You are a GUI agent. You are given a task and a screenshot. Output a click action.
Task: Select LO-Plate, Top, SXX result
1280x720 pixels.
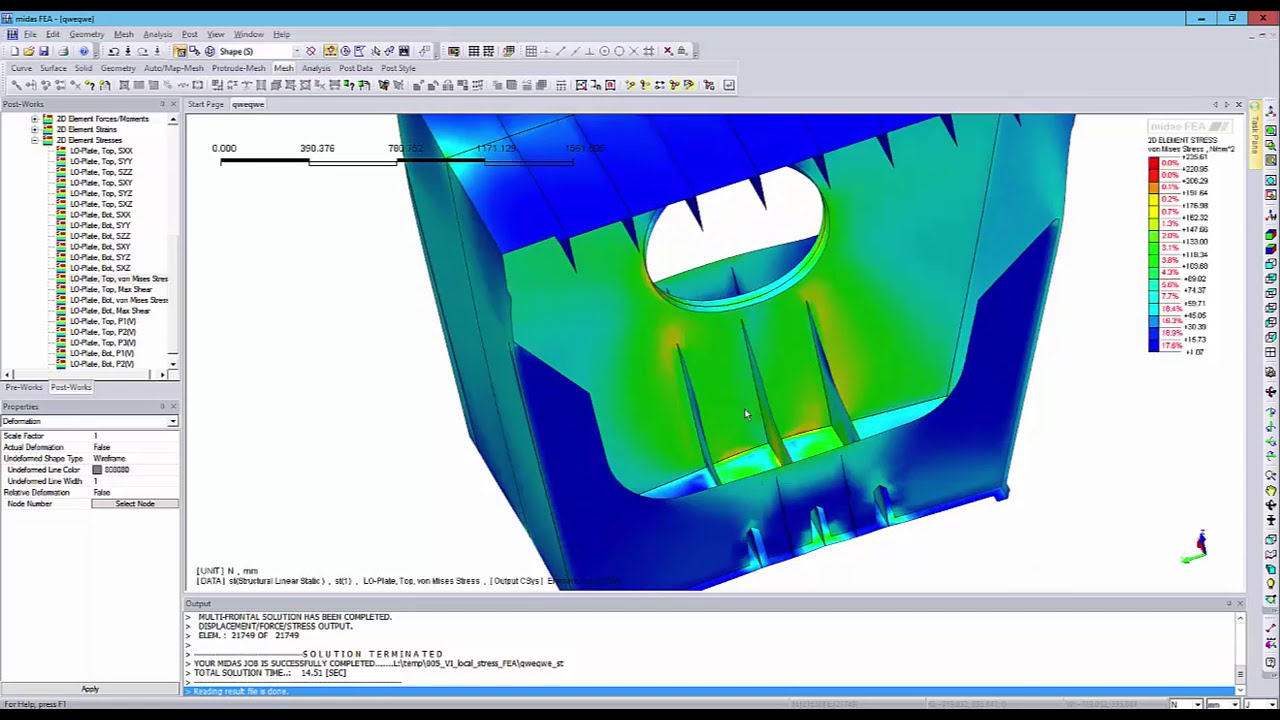pyautogui.click(x=100, y=151)
